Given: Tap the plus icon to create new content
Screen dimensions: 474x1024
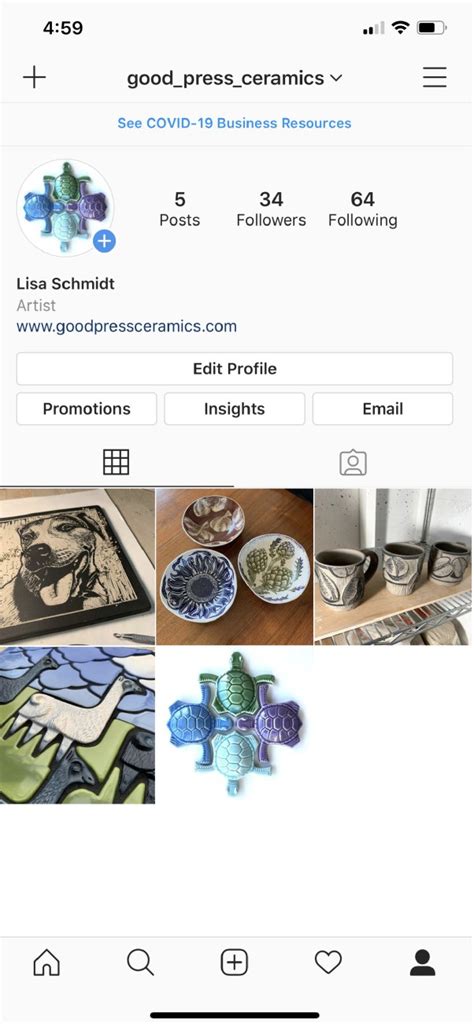Looking at the screenshot, I should (x=34, y=78).
